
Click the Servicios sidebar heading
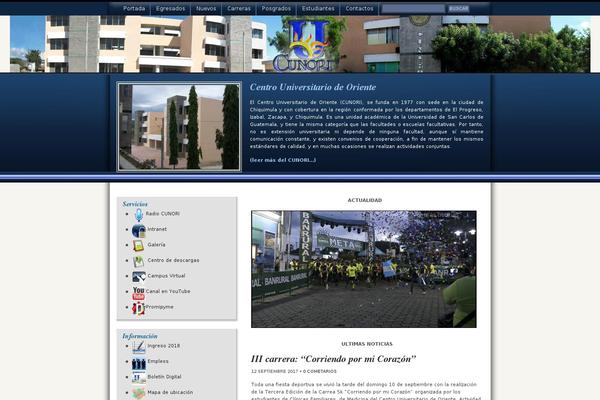click(x=135, y=204)
